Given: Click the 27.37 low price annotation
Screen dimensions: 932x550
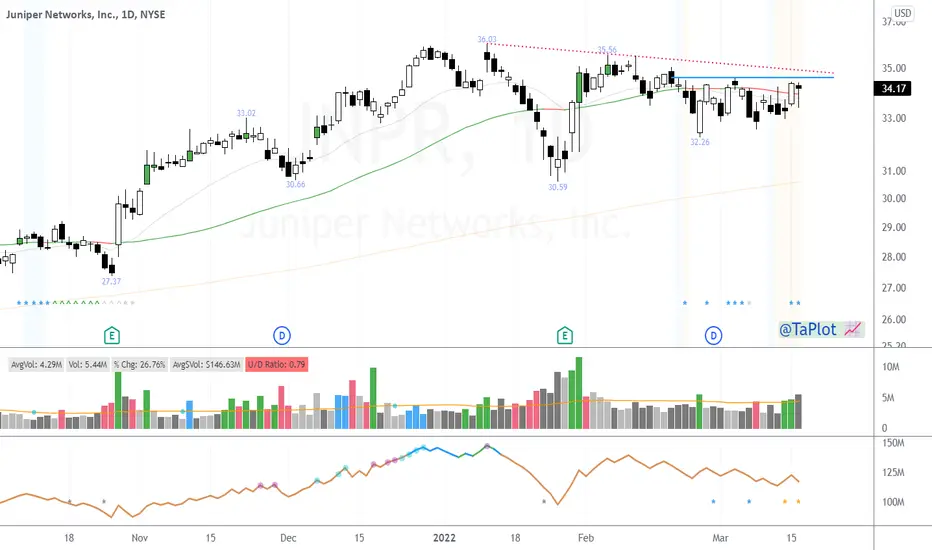Looking at the screenshot, I should [111, 281].
